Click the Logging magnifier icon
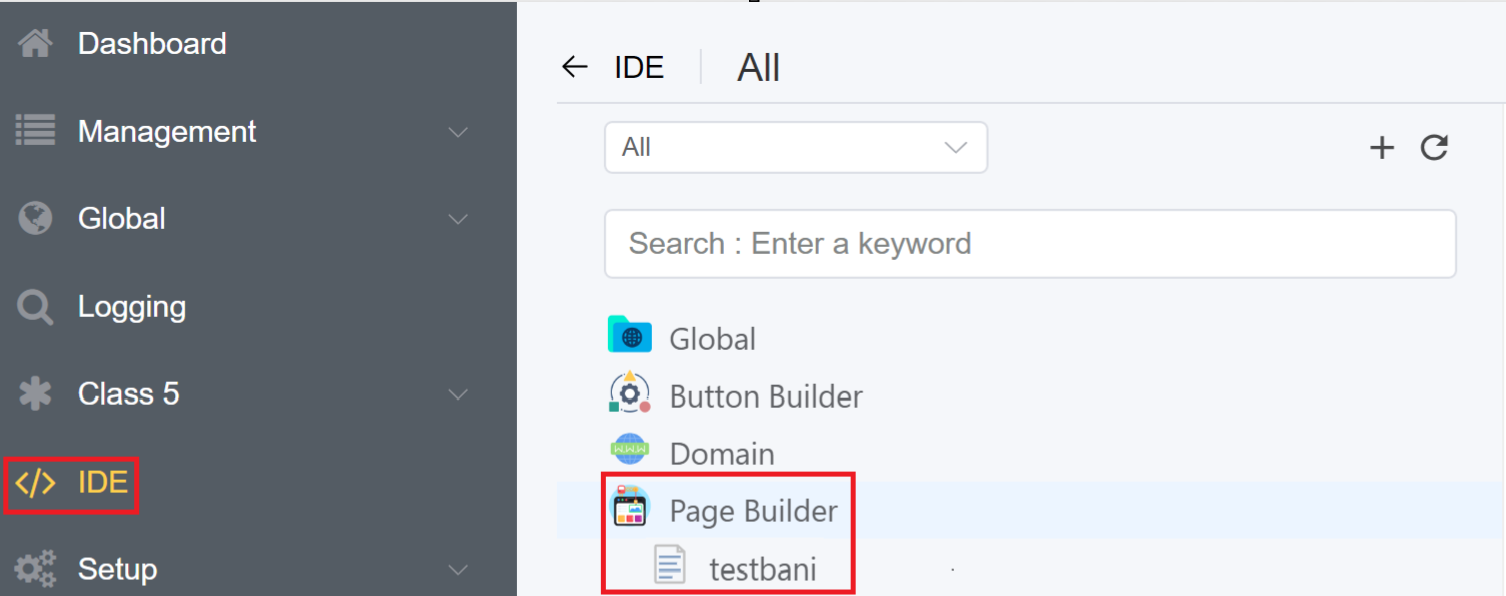 tap(36, 307)
